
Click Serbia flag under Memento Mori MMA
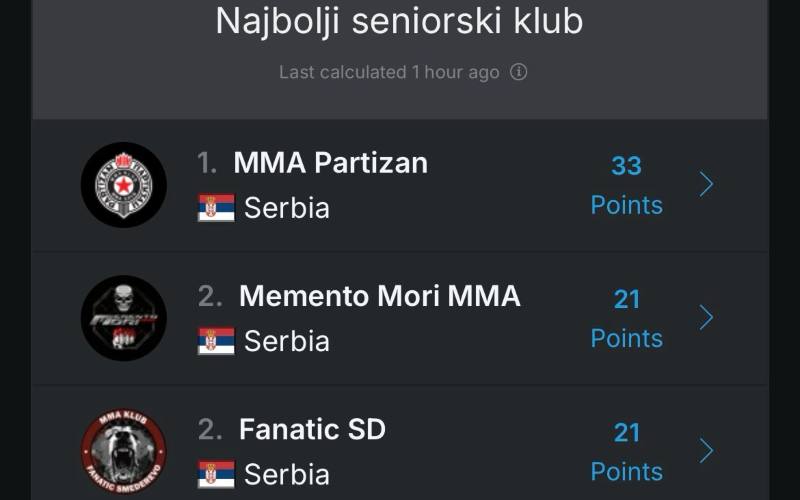[x=216, y=341]
